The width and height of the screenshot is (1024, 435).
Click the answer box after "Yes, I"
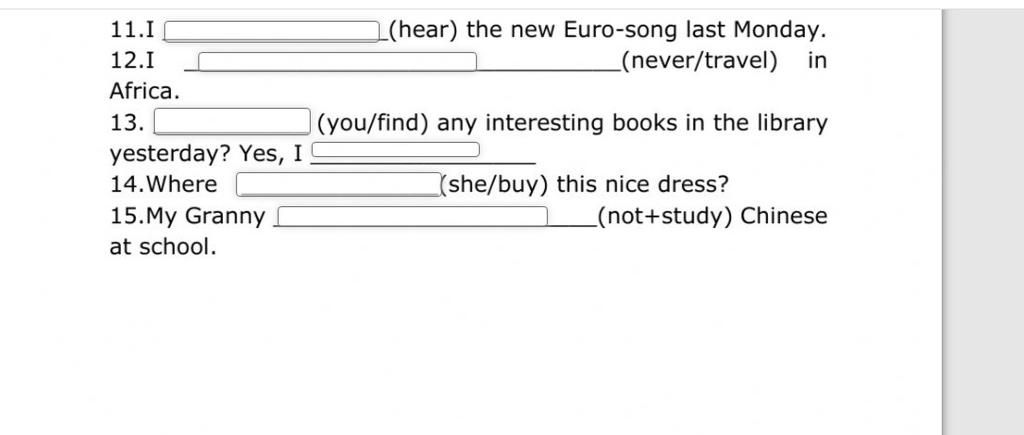tap(396, 150)
